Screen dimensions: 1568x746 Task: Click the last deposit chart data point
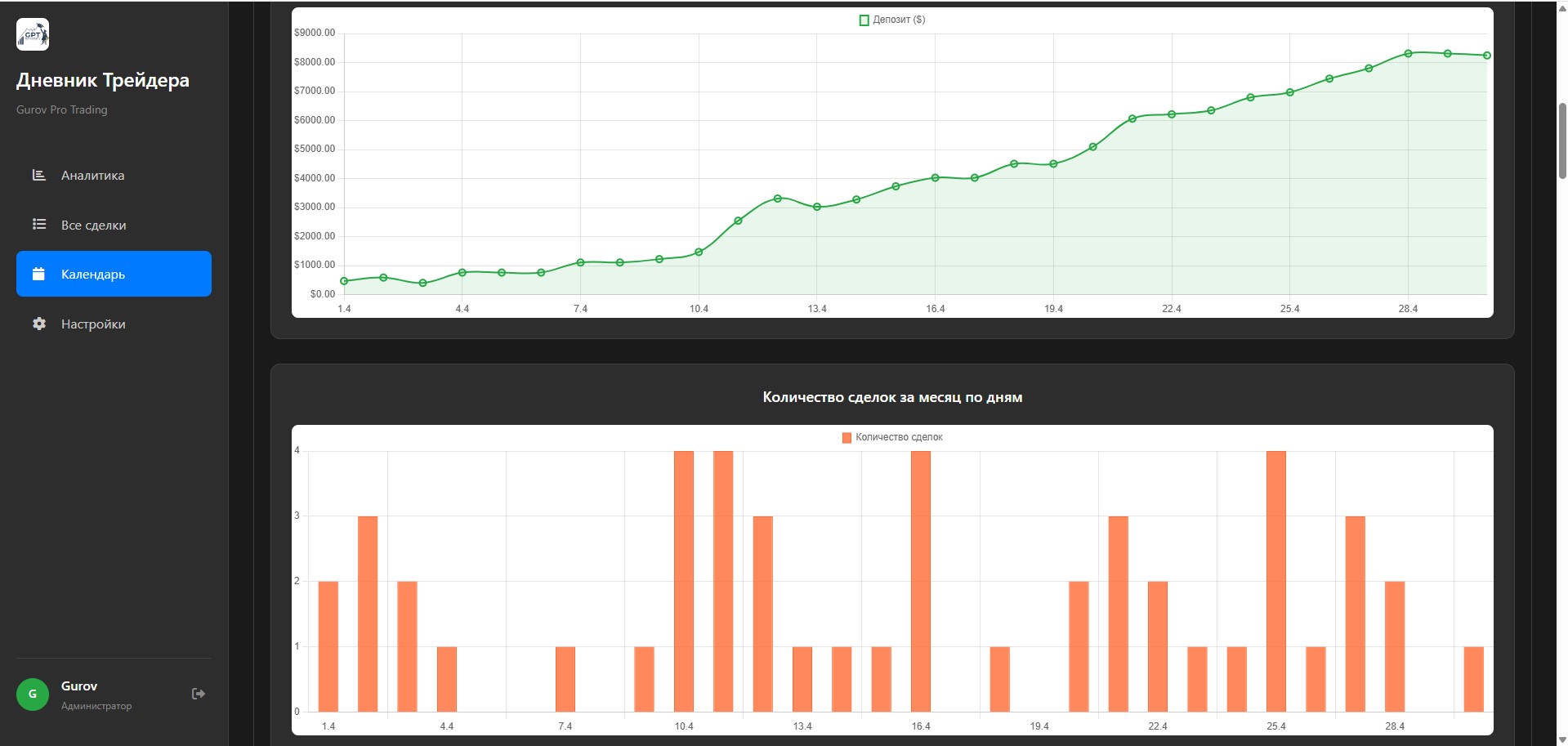(x=1486, y=56)
